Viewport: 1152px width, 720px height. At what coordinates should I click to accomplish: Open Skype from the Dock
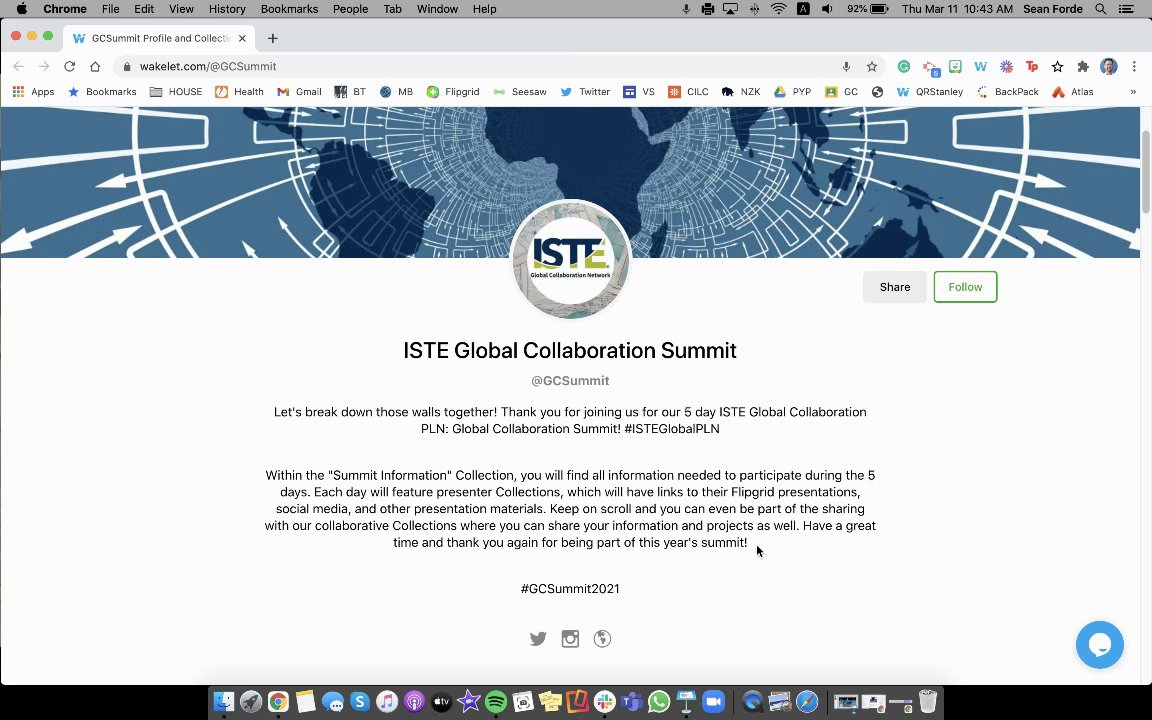[x=359, y=702]
